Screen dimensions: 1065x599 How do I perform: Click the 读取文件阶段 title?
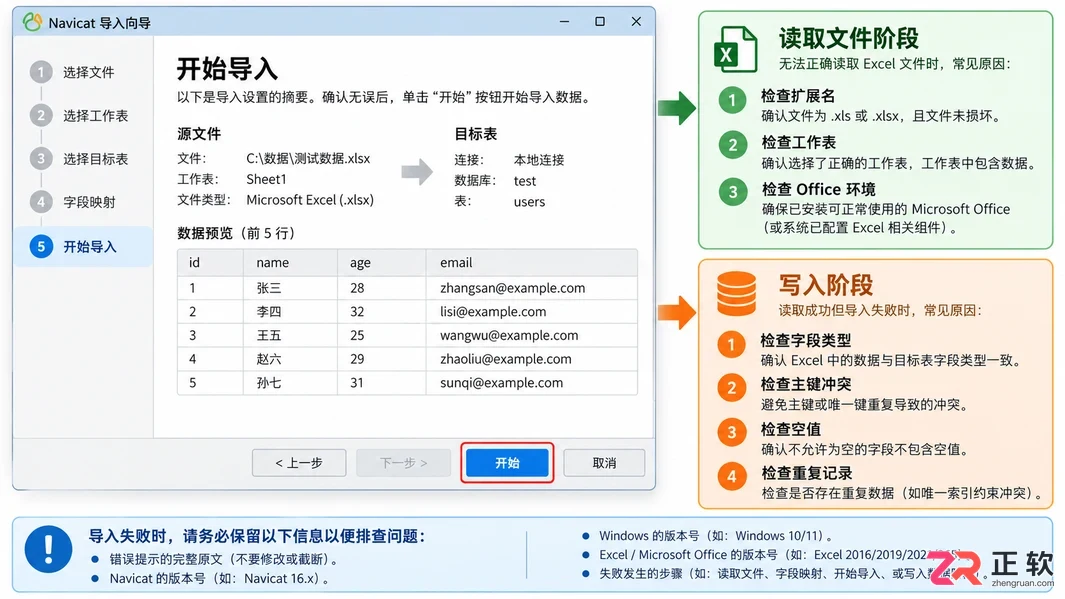click(x=849, y=38)
